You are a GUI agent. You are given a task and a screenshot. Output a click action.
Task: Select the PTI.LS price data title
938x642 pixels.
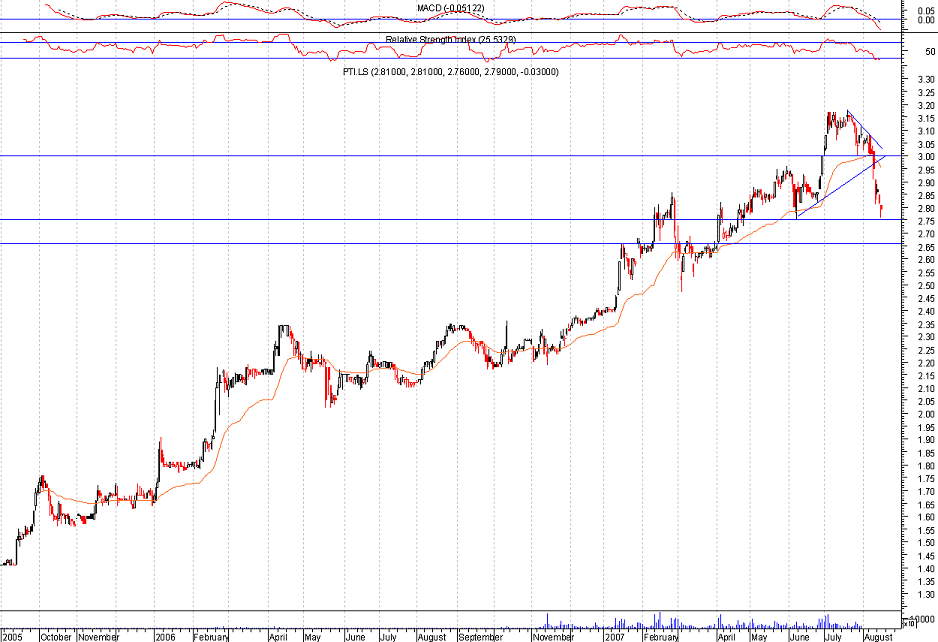450,72
